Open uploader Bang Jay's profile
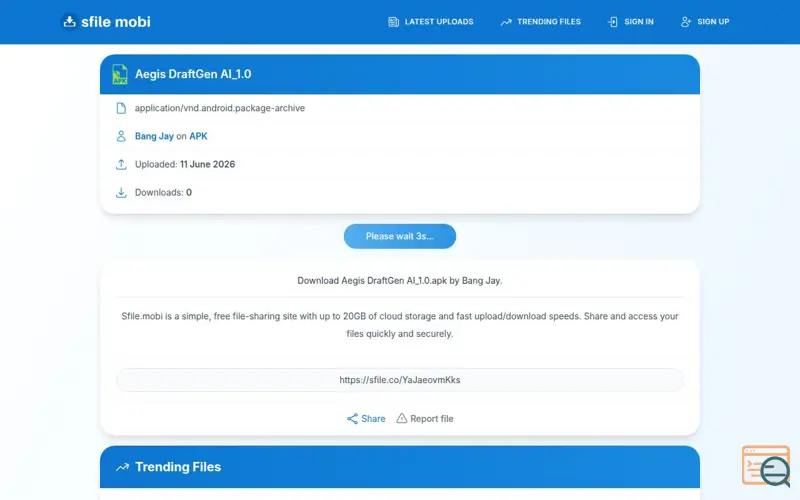 (154, 136)
